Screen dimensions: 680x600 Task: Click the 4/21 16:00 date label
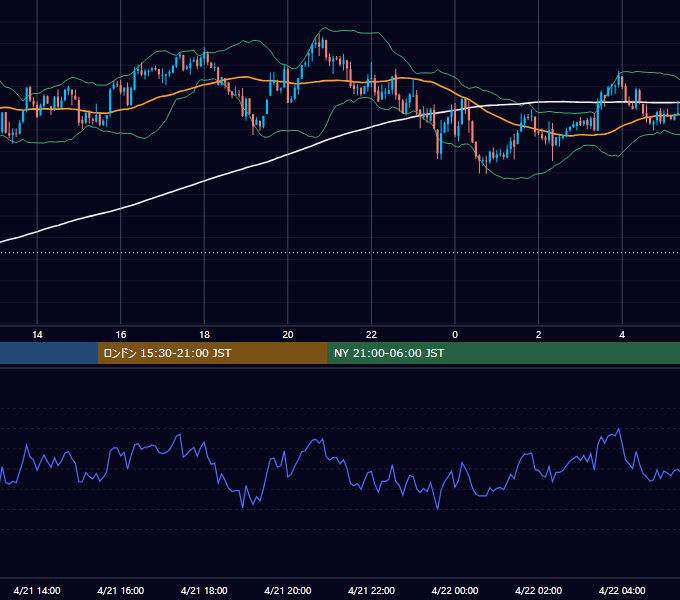tap(121, 590)
